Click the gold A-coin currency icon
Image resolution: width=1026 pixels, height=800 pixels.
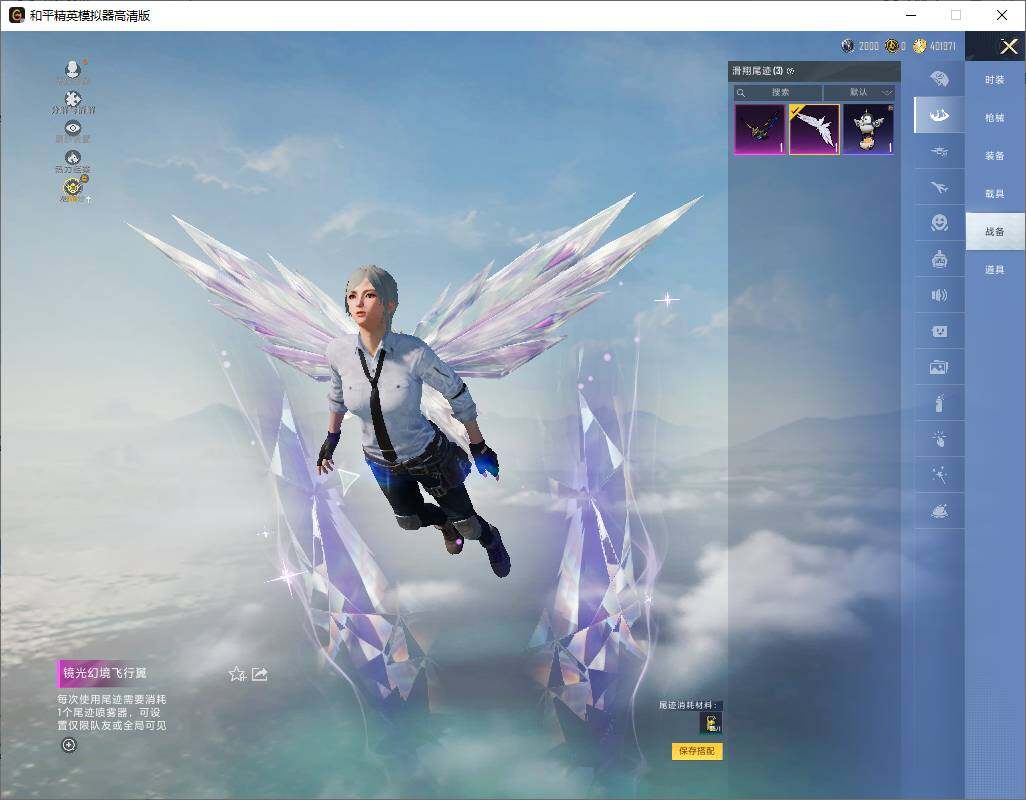[892, 46]
